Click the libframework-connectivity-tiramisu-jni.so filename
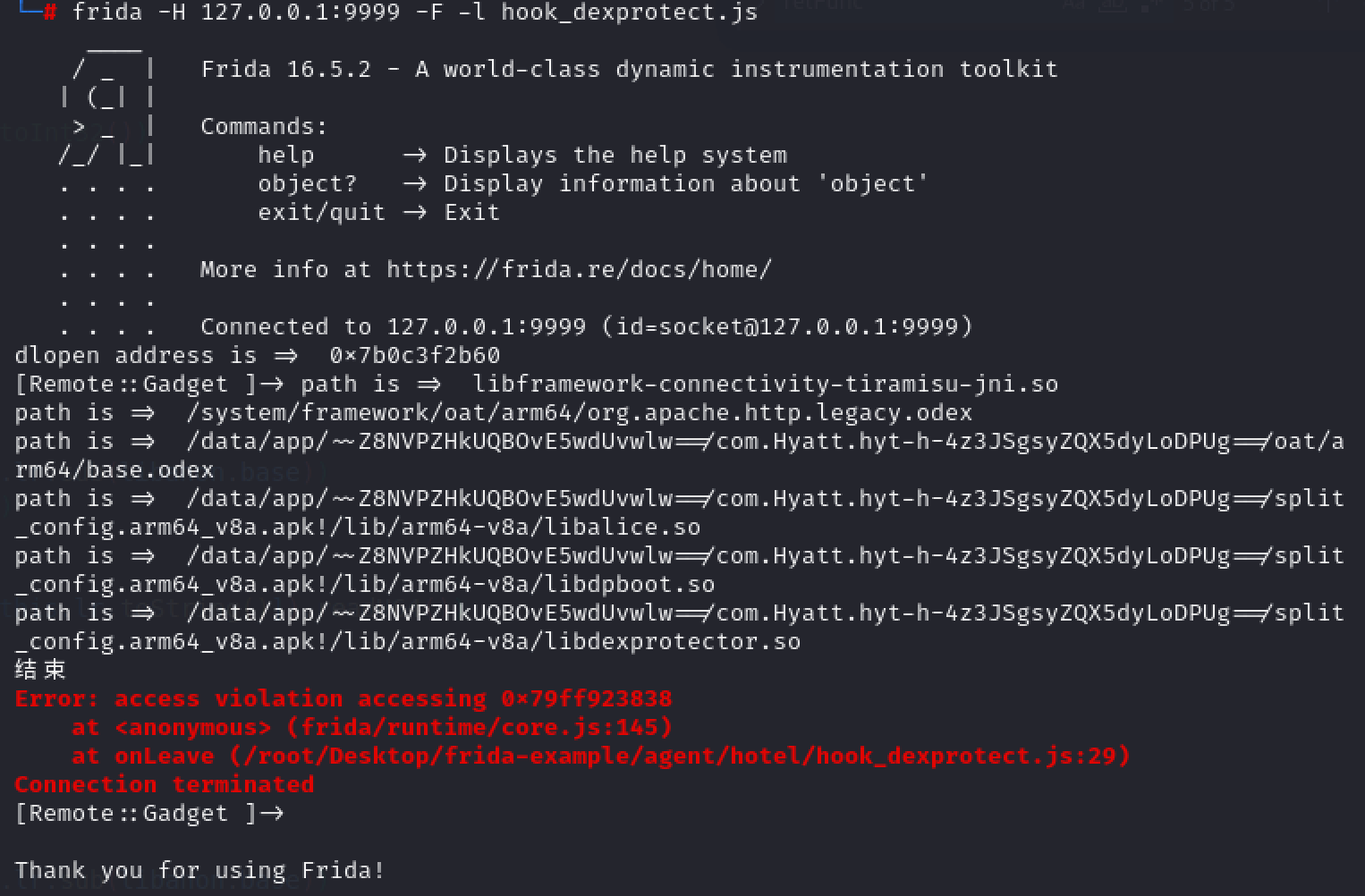Image resolution: width=1365 pixels, height=896 pixels. click(765, 385)
